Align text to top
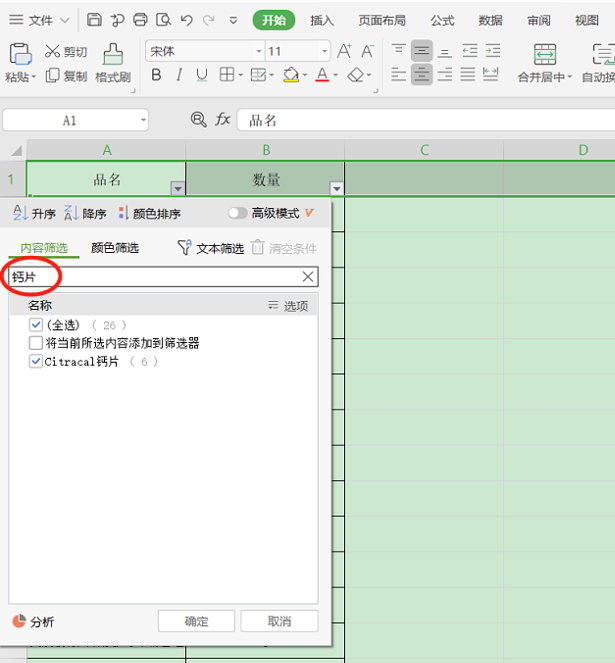 point(398,51)
